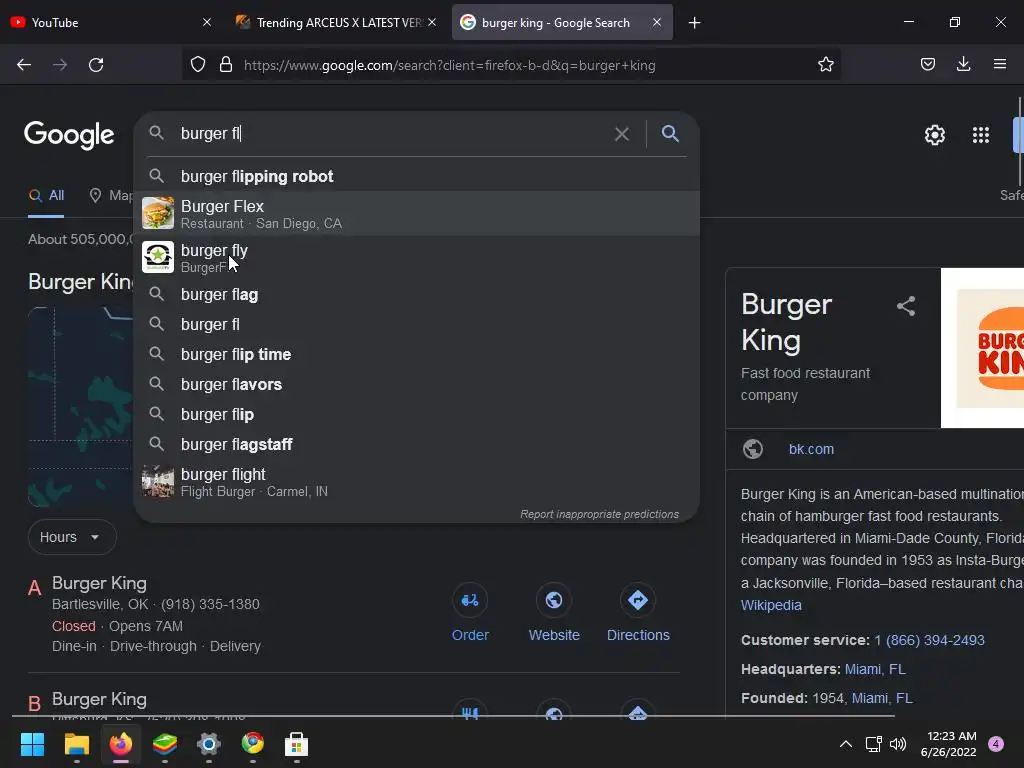1024x768 pixels.
Task: Open the tracking protection shield icon
Action: 198,65
